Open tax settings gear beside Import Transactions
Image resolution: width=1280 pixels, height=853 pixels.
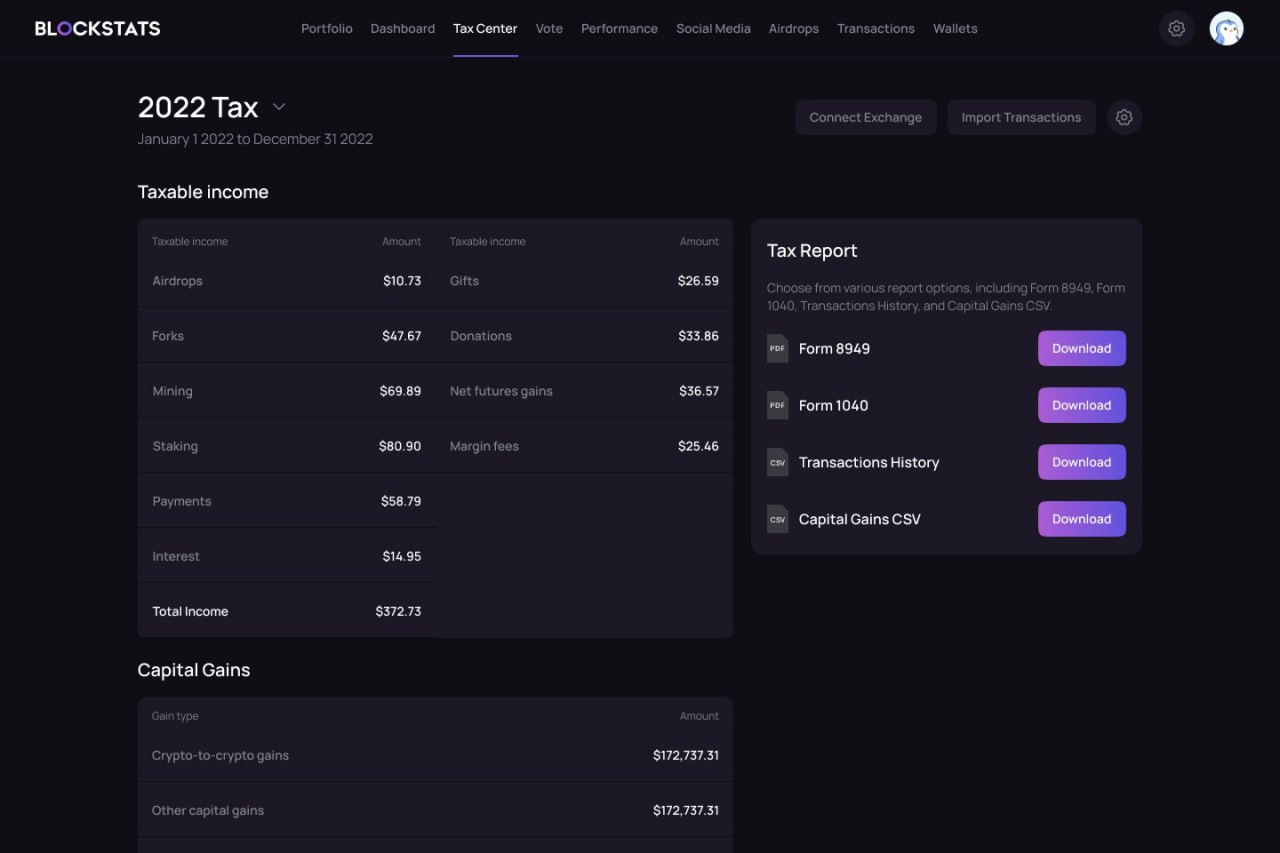(1124, 117)
